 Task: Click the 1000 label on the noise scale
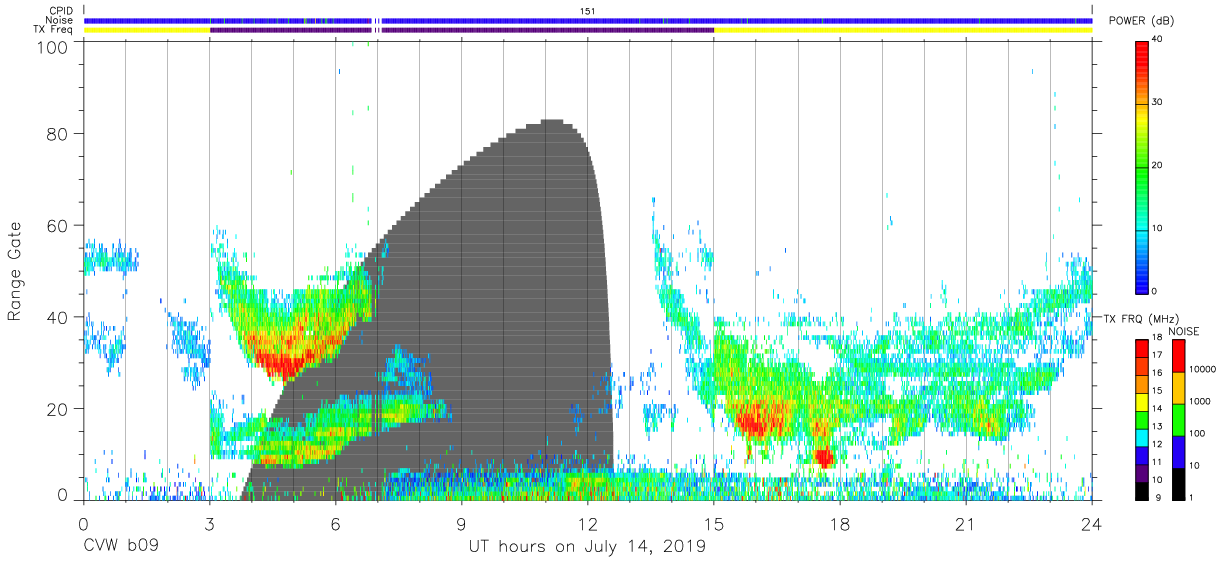pyautogui.click(x=1200, y=401)
